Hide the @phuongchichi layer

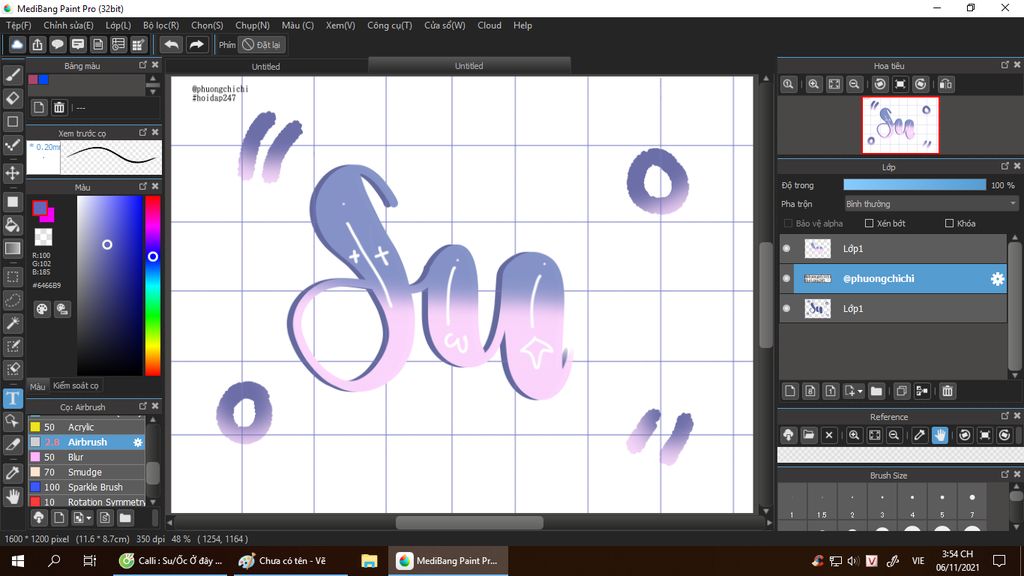[x=786, y=279]
